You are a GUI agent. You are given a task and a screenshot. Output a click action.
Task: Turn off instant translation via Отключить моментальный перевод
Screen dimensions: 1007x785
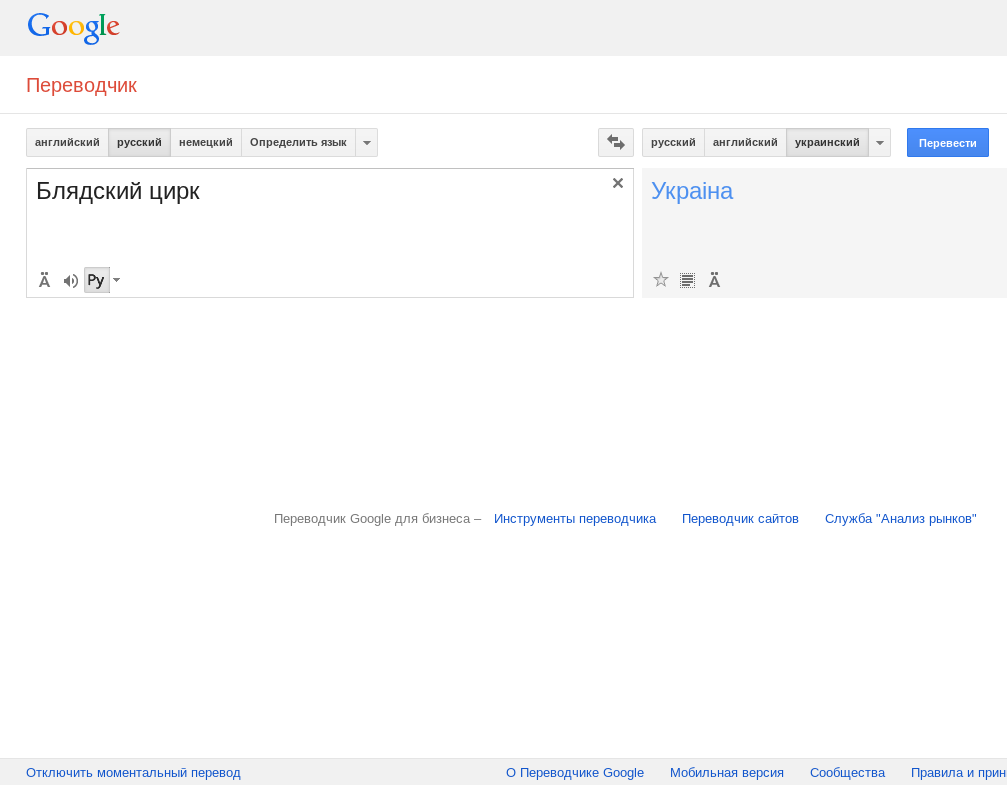pyautogui.click(x=133, y=772)
